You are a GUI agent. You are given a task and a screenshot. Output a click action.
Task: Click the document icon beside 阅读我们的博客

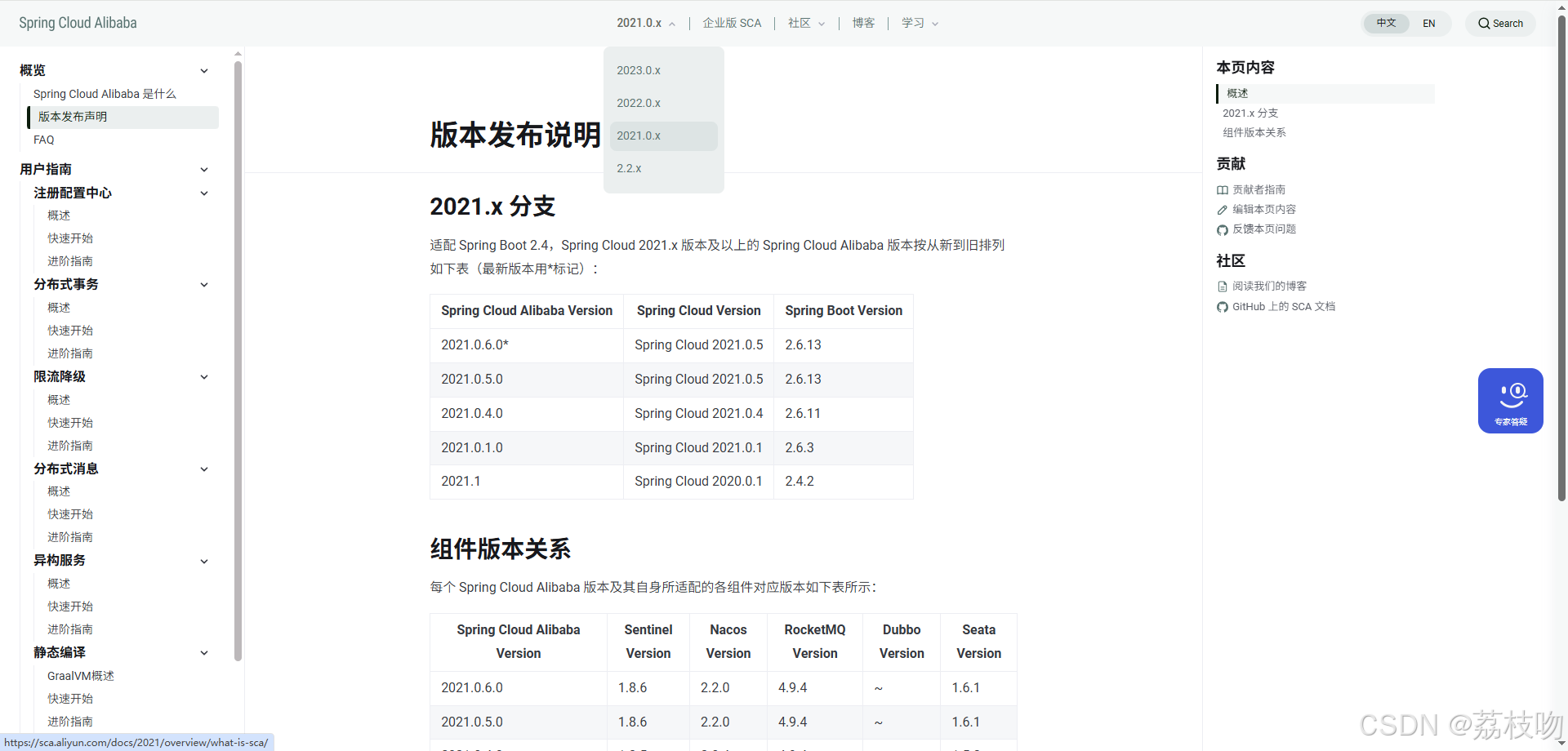coord(1222,287)
